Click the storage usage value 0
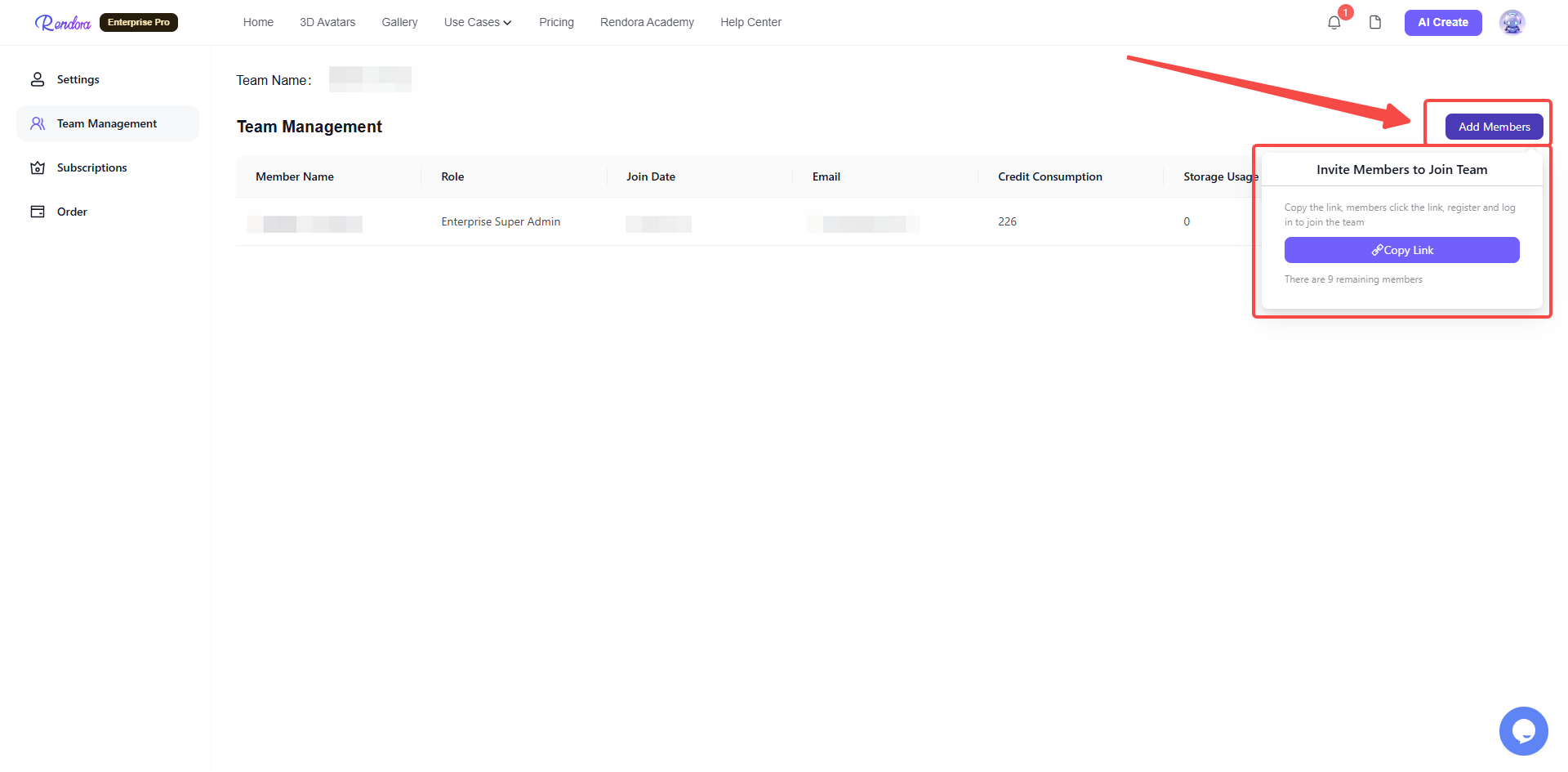The image size is (1568, 772). point(1187,221)
